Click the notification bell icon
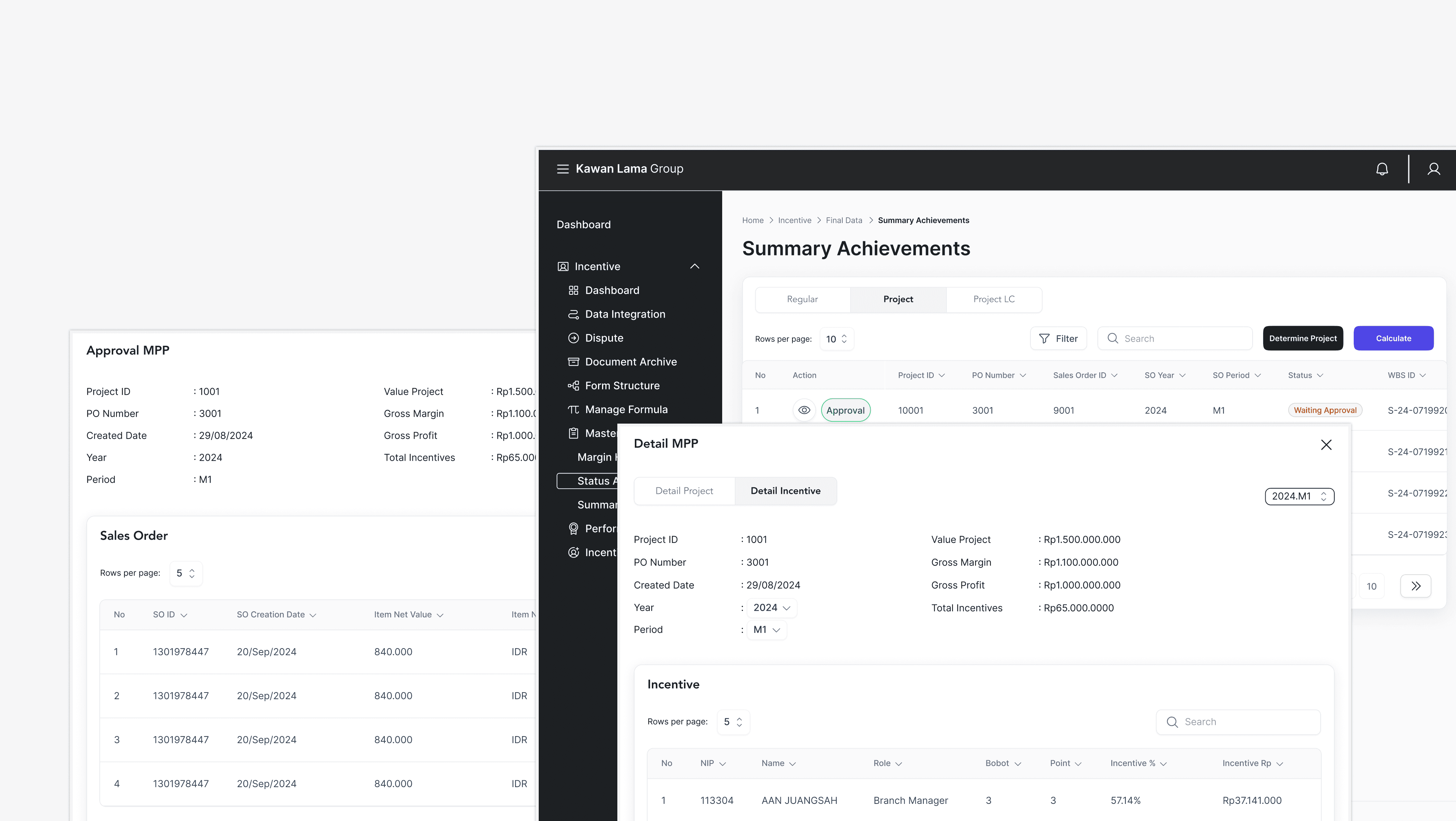This screenshot has height=821, width=1456. pyautogui.click(x=1382, y=168)
